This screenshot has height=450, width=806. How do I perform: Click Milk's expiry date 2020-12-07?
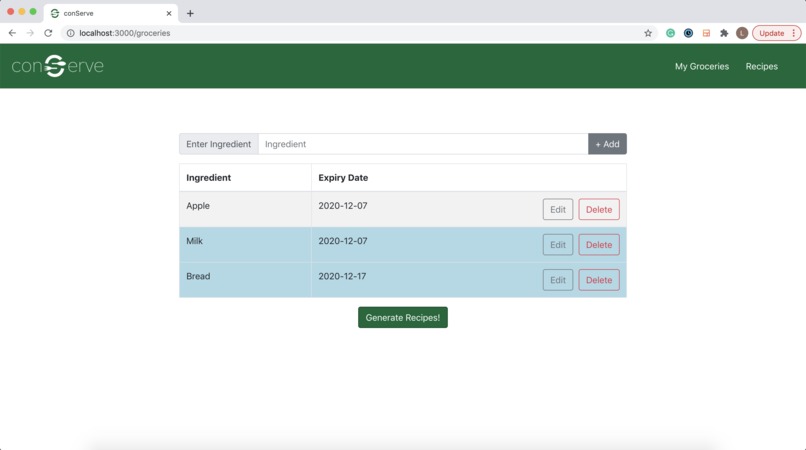343,241
